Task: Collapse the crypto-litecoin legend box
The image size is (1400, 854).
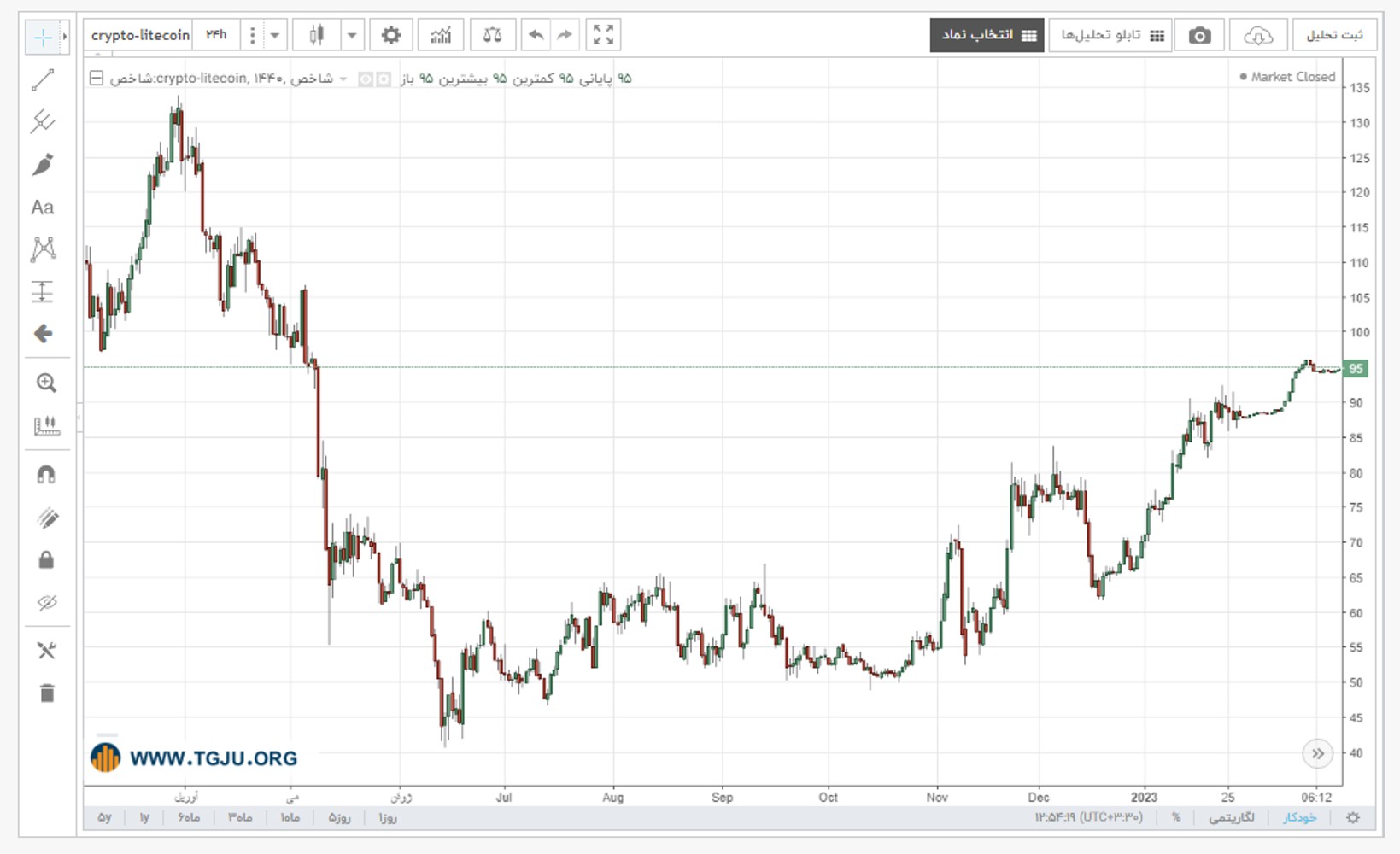Action: click(x=97, y=79)
